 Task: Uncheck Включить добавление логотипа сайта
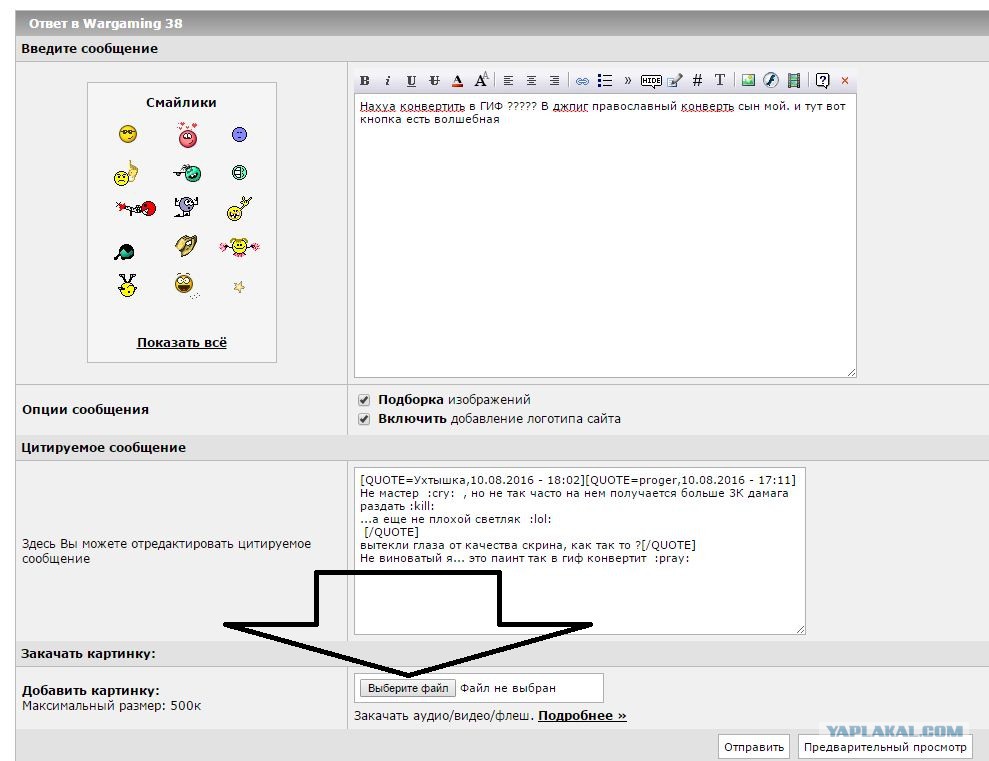click(x=364, y=419)
